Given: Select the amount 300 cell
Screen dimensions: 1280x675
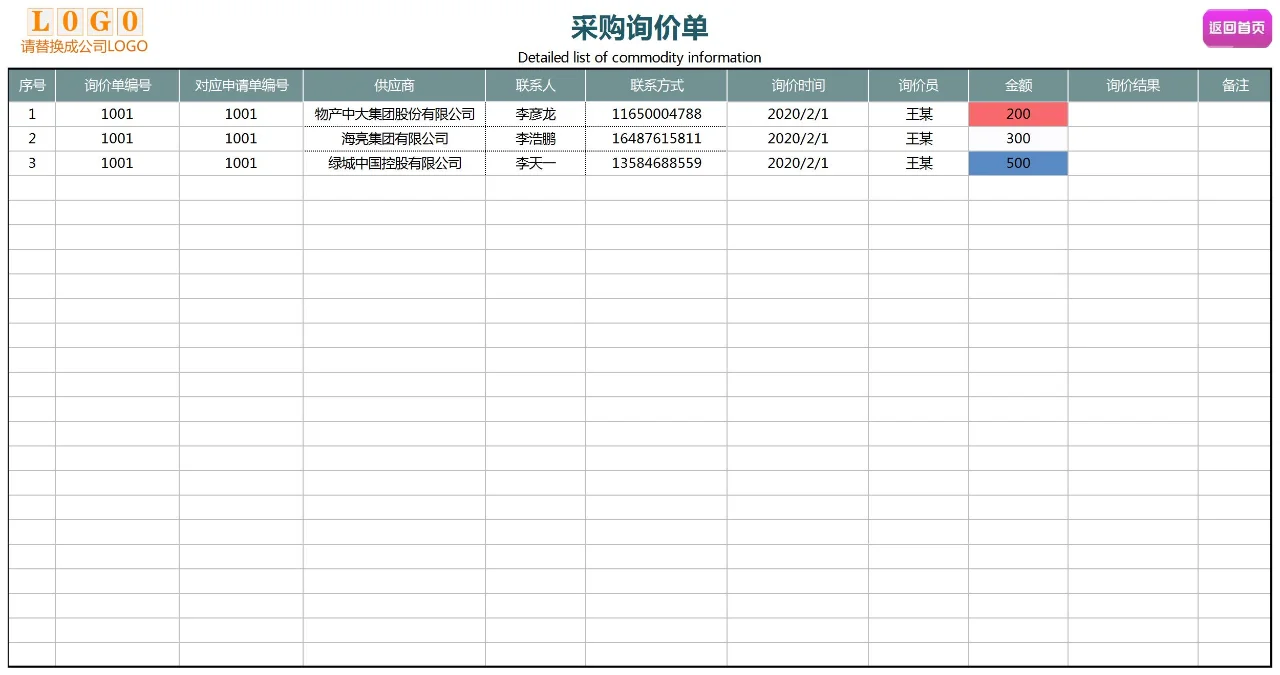Looking at the screenshot, I should click(x=1017, y=138).
